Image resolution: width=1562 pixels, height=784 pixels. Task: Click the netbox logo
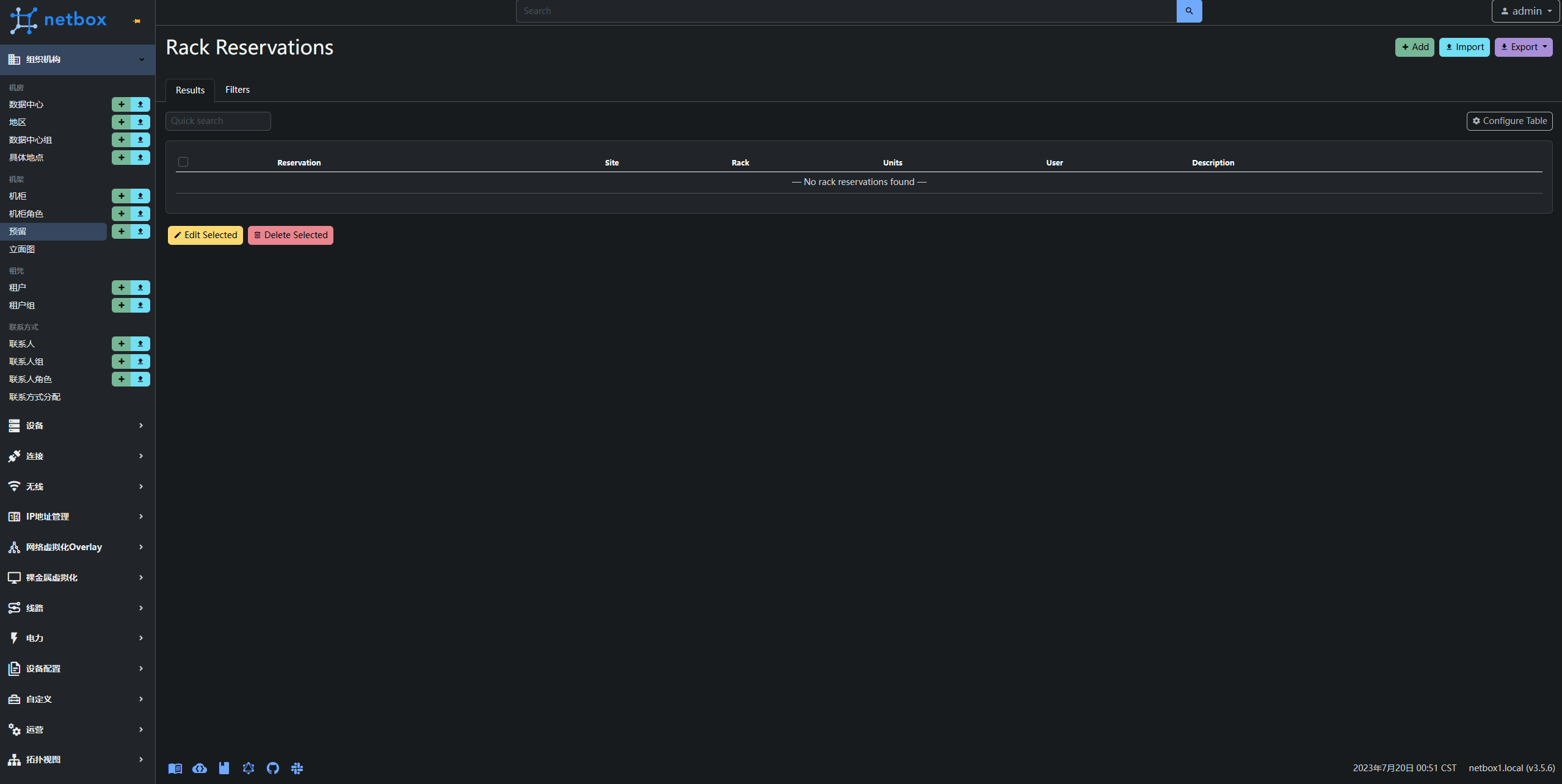58,20
